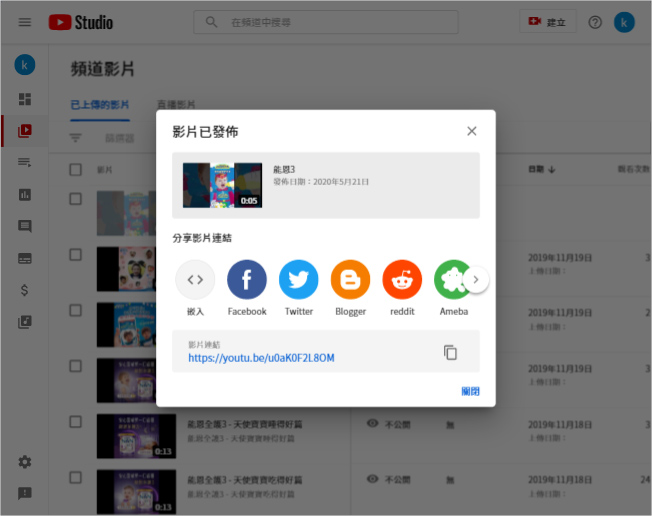Click the help question mark icon
This screenshot has width=652, height=516.
point(595,22)
